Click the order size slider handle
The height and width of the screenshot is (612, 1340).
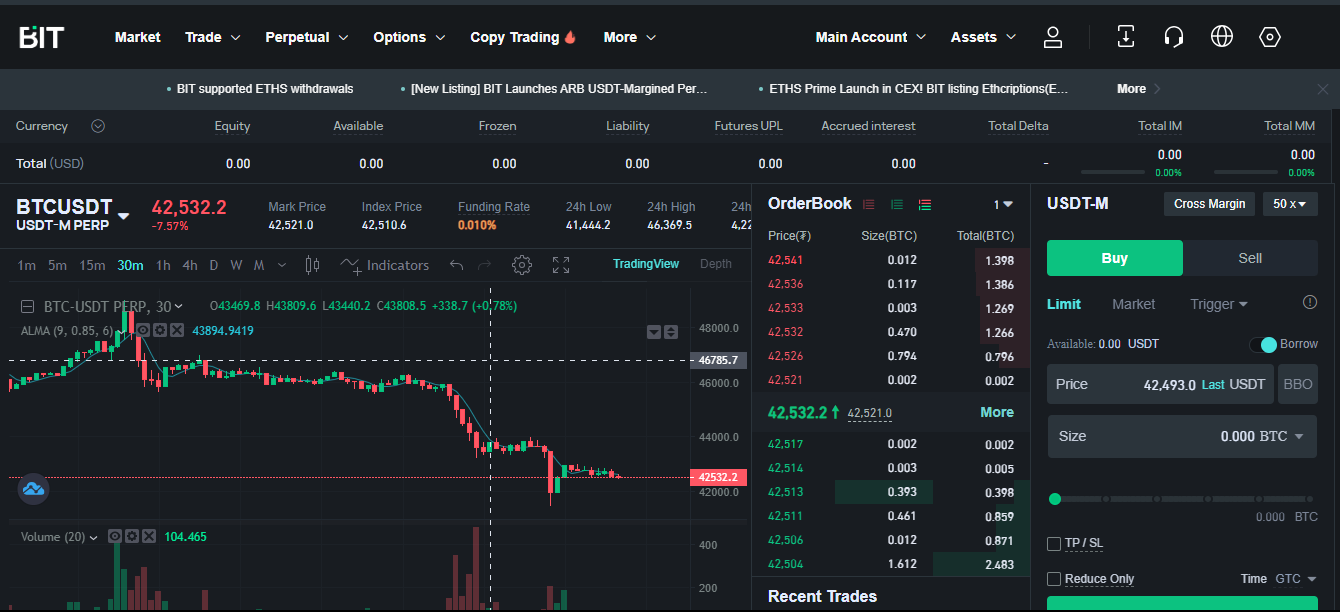1054,499
